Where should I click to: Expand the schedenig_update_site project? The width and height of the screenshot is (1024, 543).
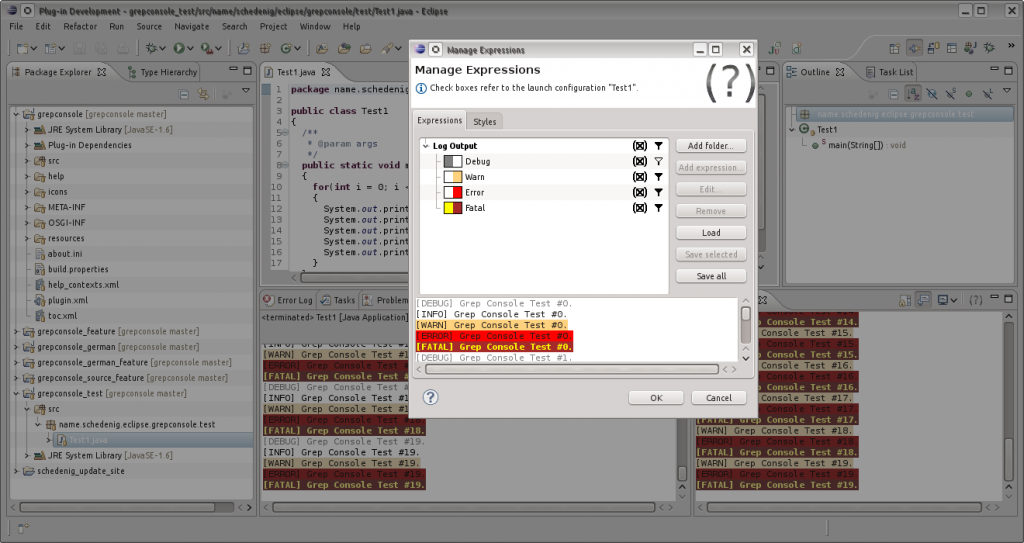pyautogui.click(x=16, y=470)
